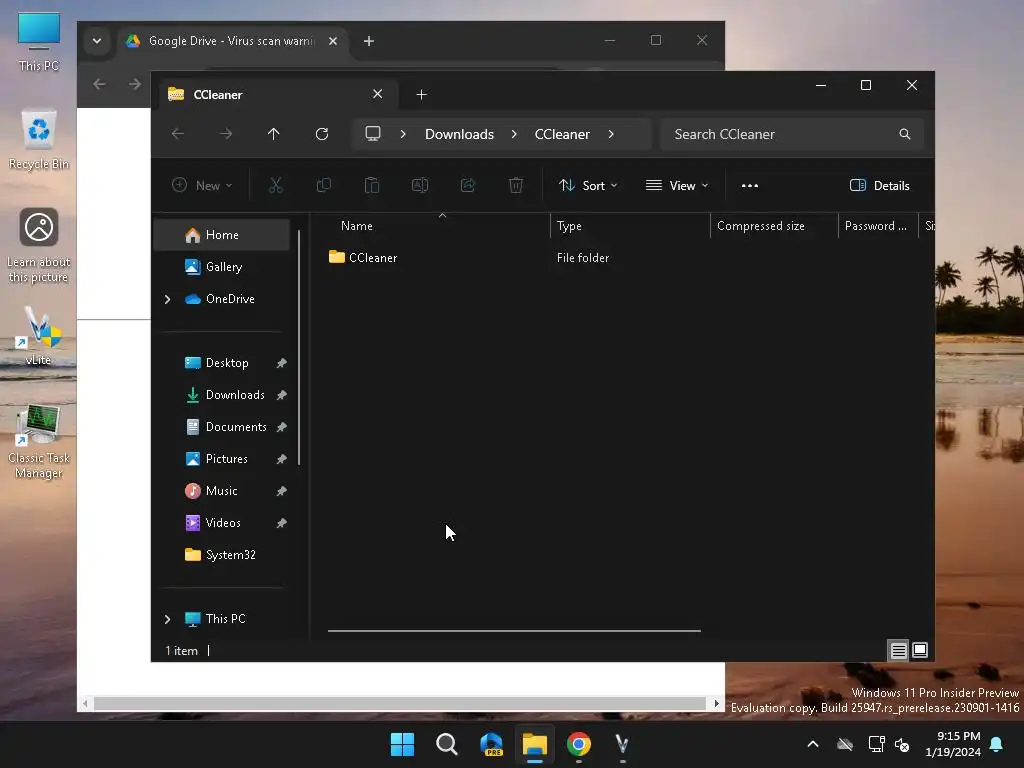Close the Google Drive Chrome tab
The width and height of the screenshot is (1024, 768).
click(x=333, y=41)
